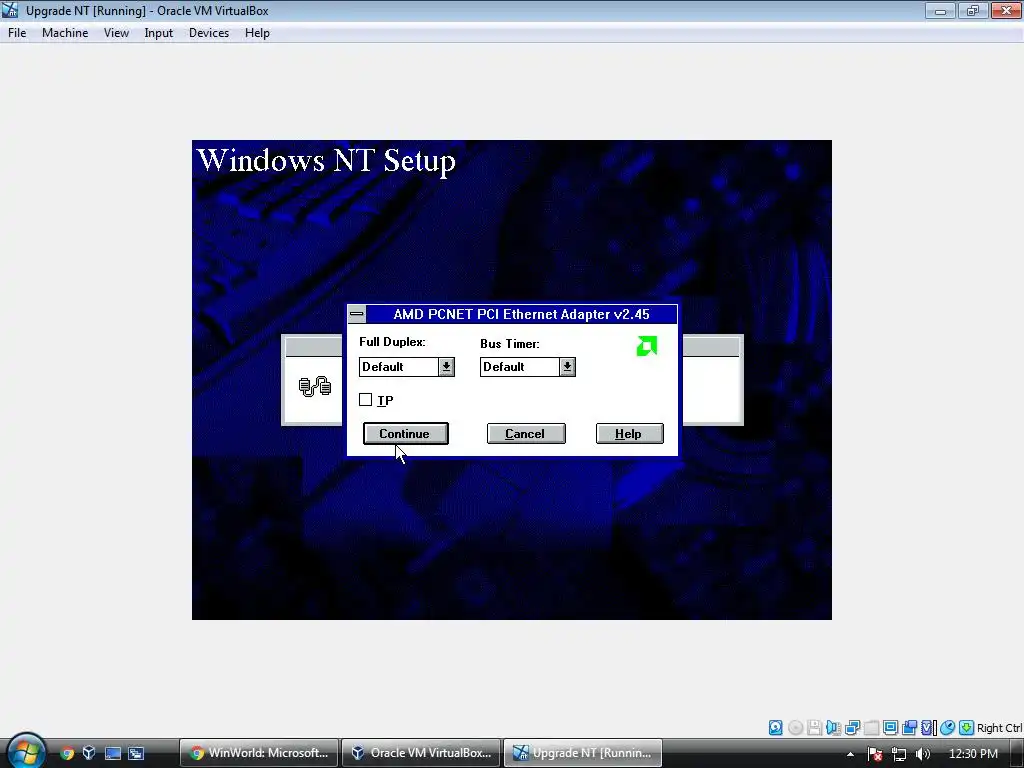
Task: Open the dialog's system menu box
Action: (x=357, y=314)
